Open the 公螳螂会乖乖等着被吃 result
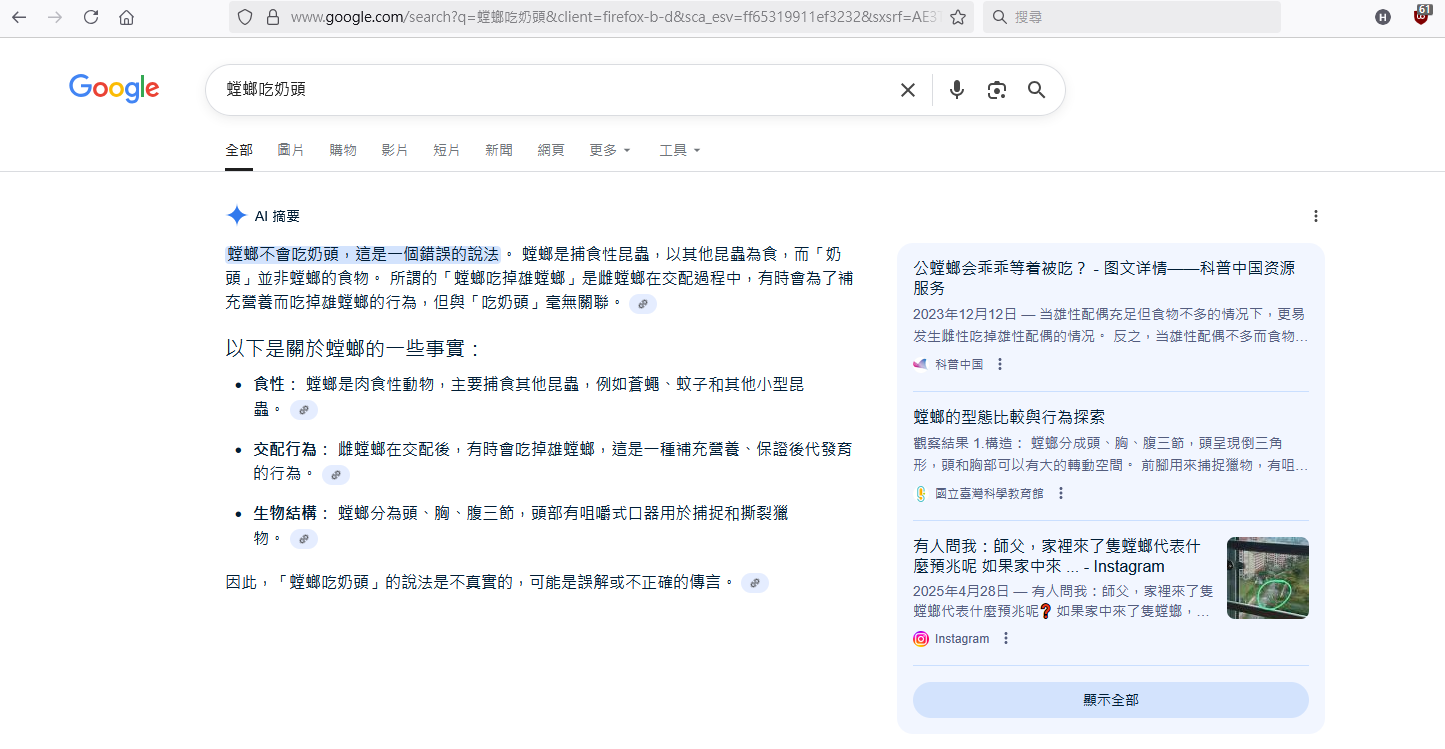 [1104, 278]
